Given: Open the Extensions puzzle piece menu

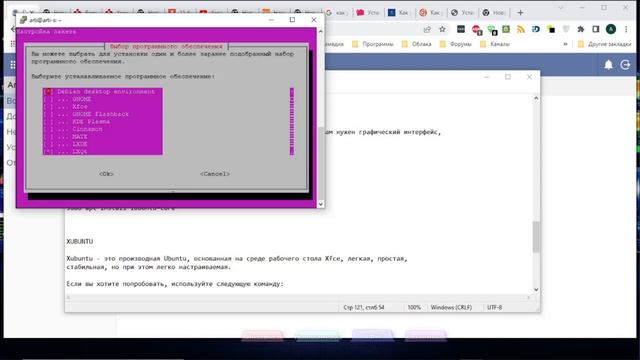Looking at the screenshot, I should pyautogui.click(x=581, y=29).
